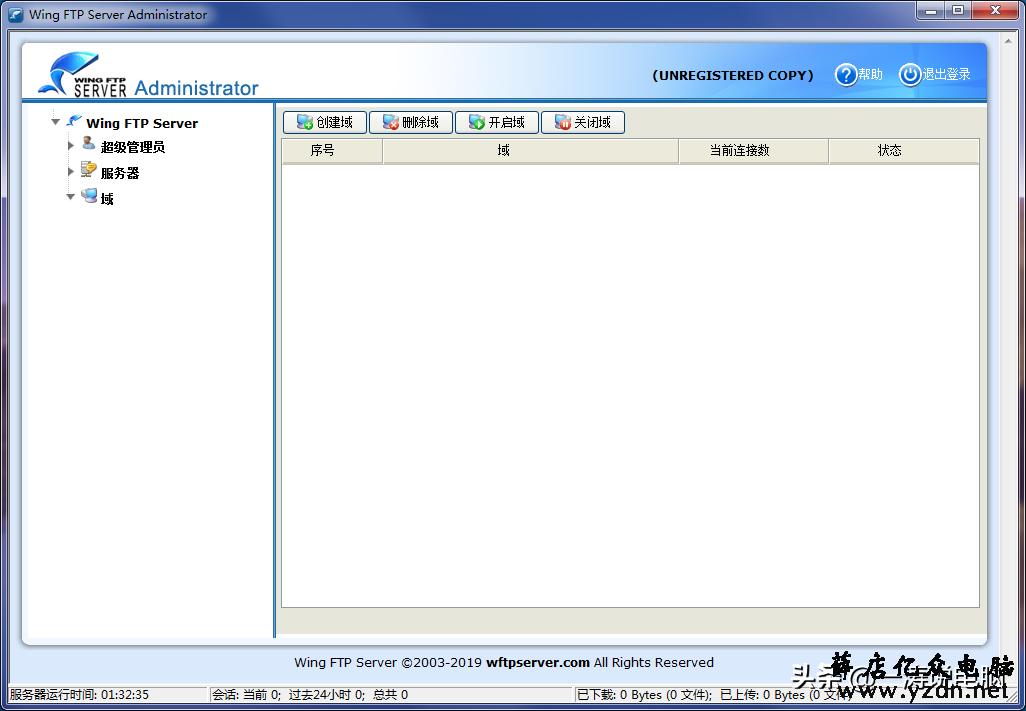Click the 域 domain icon in tree

pyautogui.click(x=89, y=196)
